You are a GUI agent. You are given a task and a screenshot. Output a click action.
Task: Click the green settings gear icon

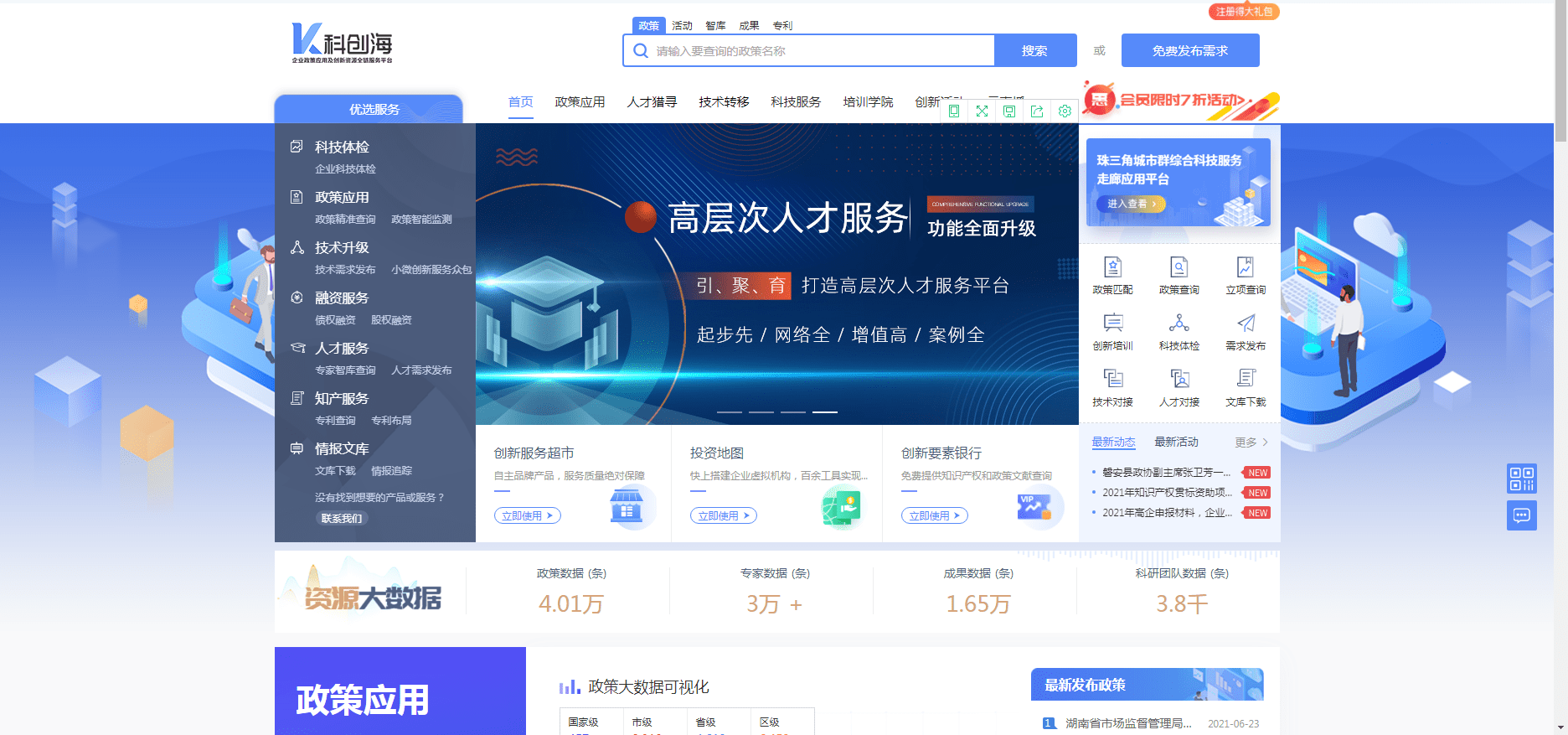pos(1065,111)
